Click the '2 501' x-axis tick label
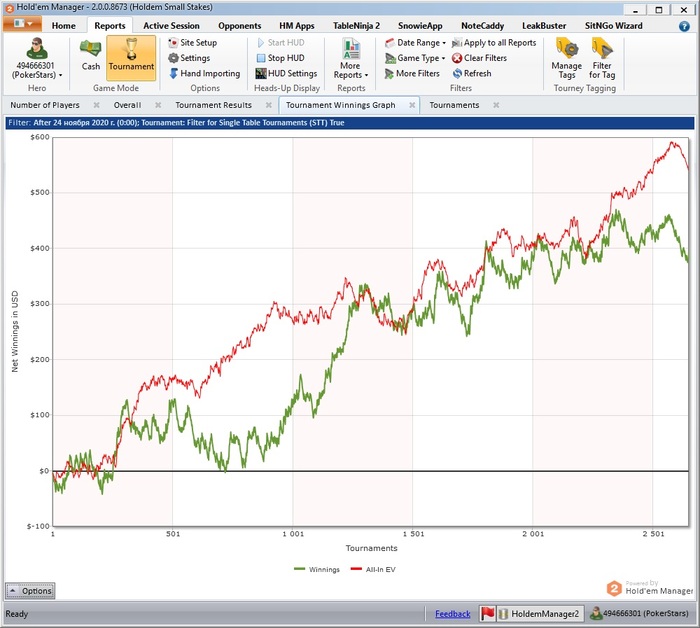The image size is (700, 628). click(653, 534)
